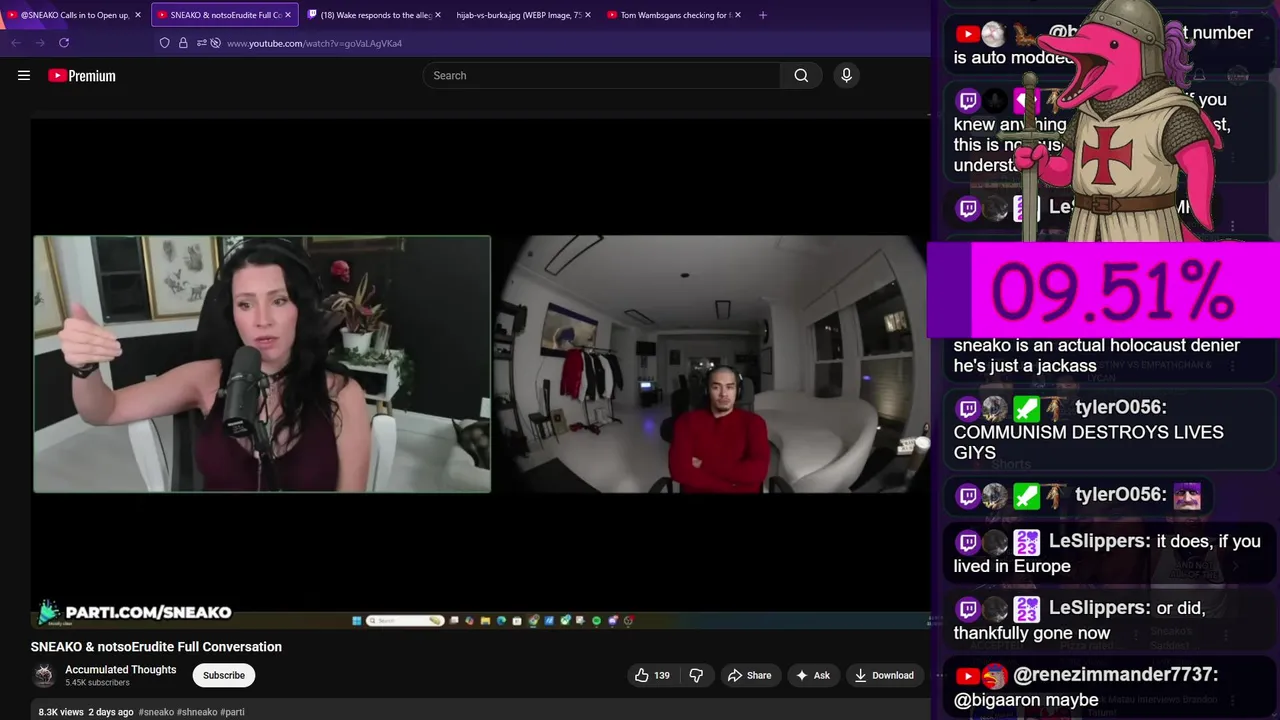Screen dimensions: 1280x720
Task: Switch to '(18) Wake responds' tab
Action: point(375,15)
